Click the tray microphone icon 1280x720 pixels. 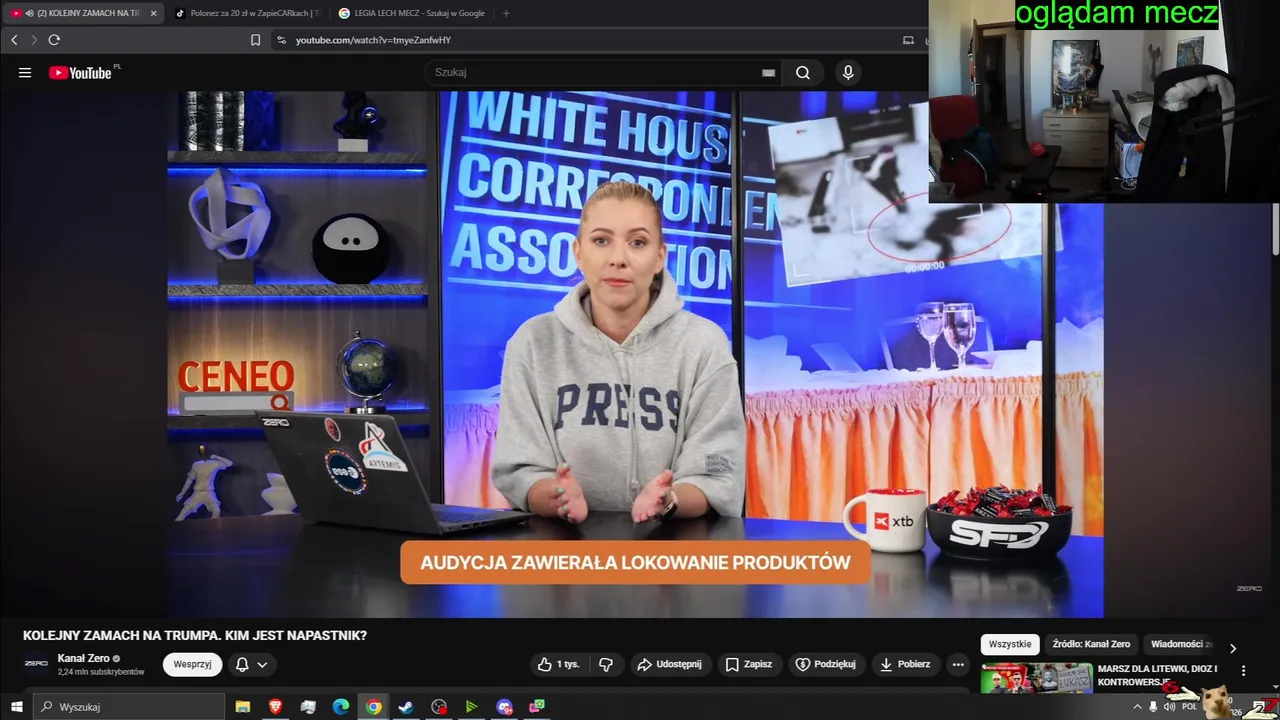[1153, 707]
